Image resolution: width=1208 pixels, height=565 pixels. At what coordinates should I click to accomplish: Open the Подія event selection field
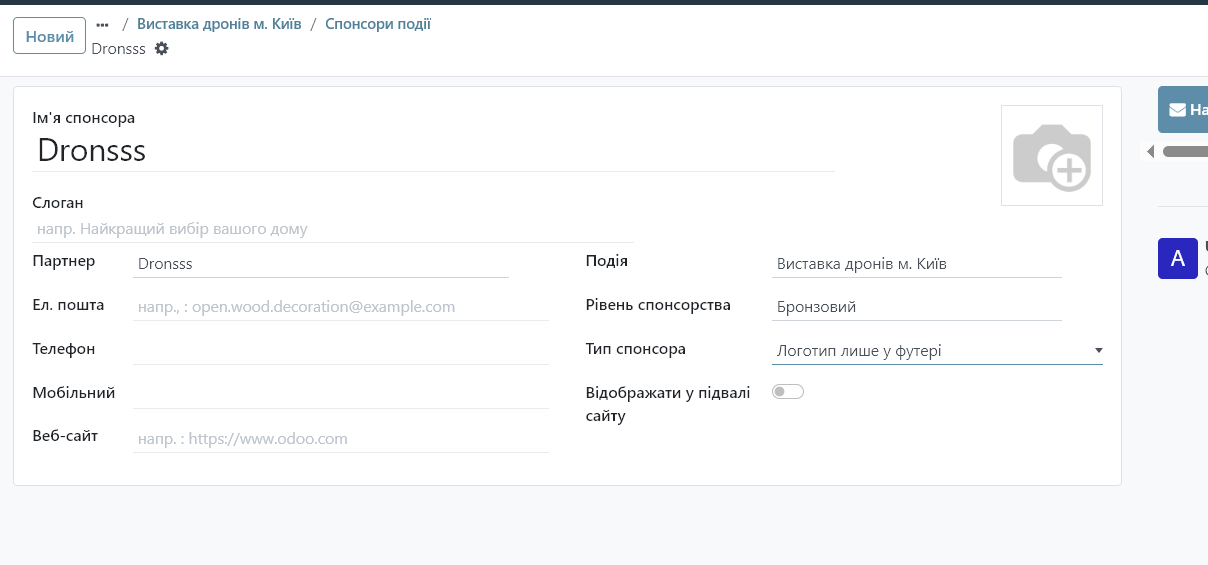[x=916, y=264]
